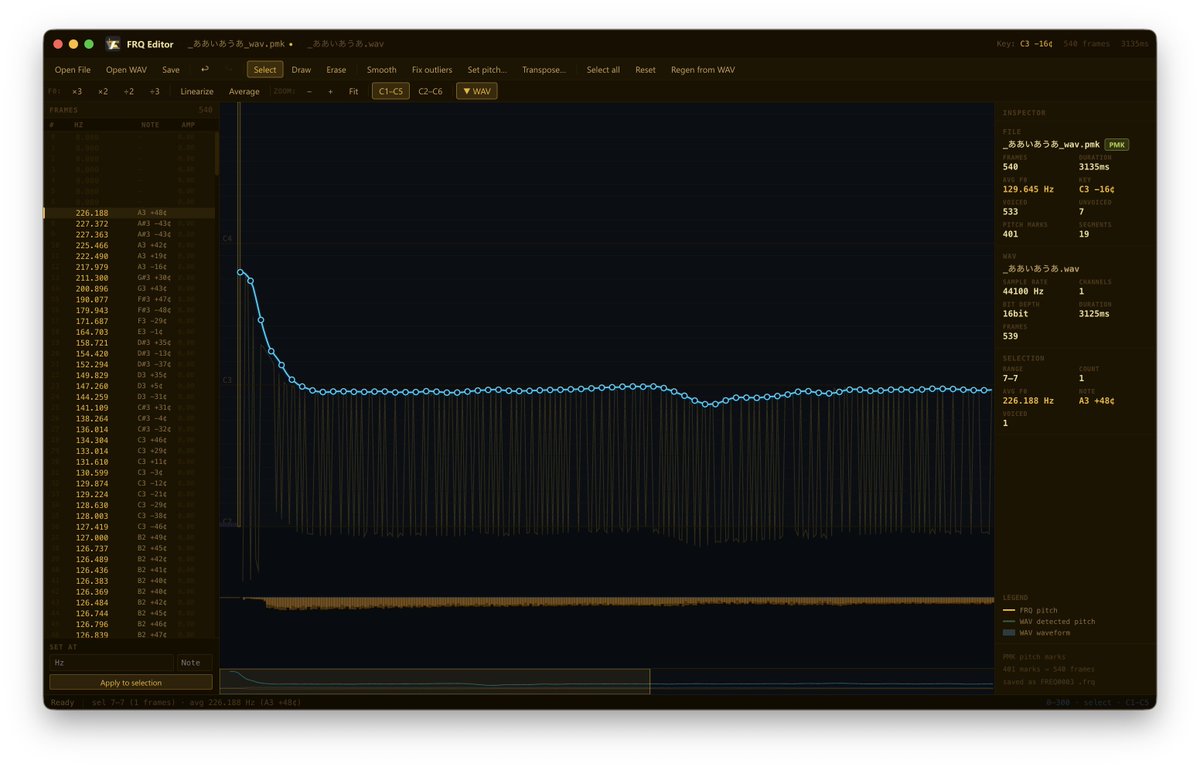Click Regen from WAV

pyautogui.click(x=703, y=70)
